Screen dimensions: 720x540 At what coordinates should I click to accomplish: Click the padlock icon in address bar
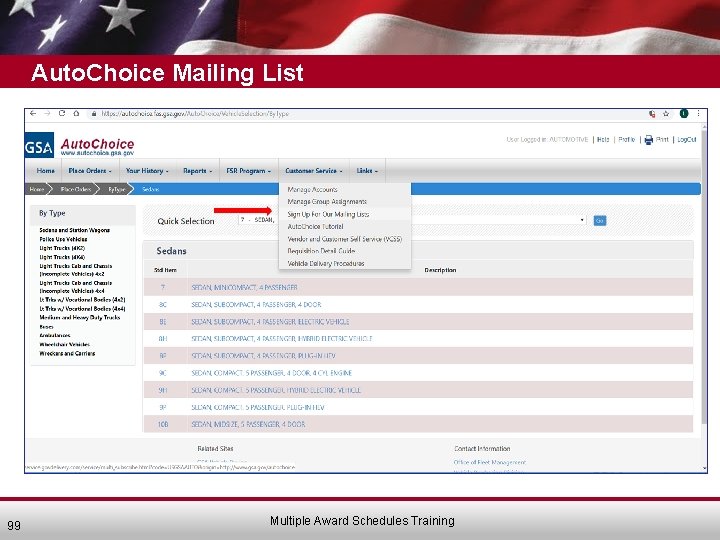click(x=94, y=114)
